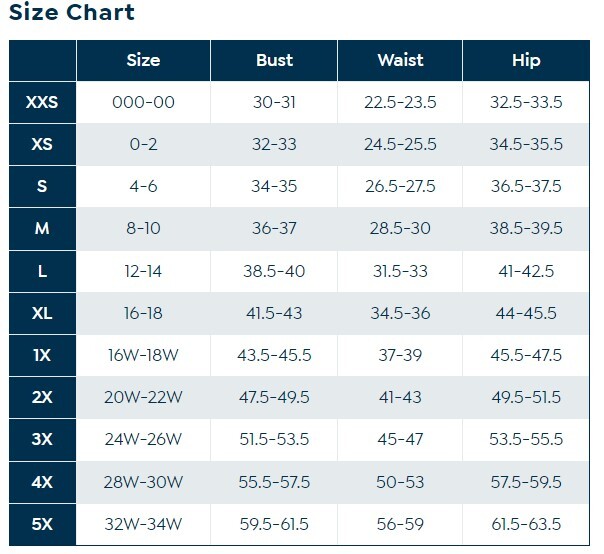
Task: Click the 50-53 waist cell
Action: tap(400, 481)
